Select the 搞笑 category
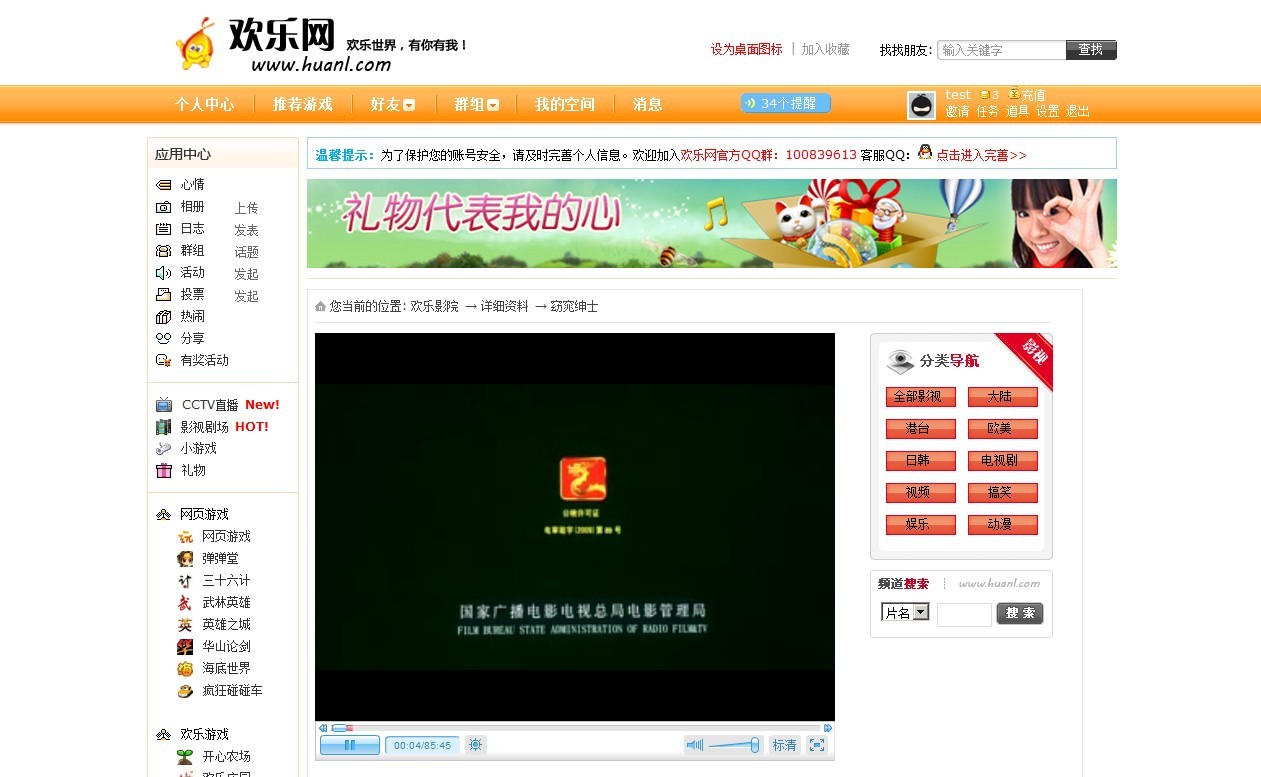Screen dimensions: 1261x777 (1002, 493)
